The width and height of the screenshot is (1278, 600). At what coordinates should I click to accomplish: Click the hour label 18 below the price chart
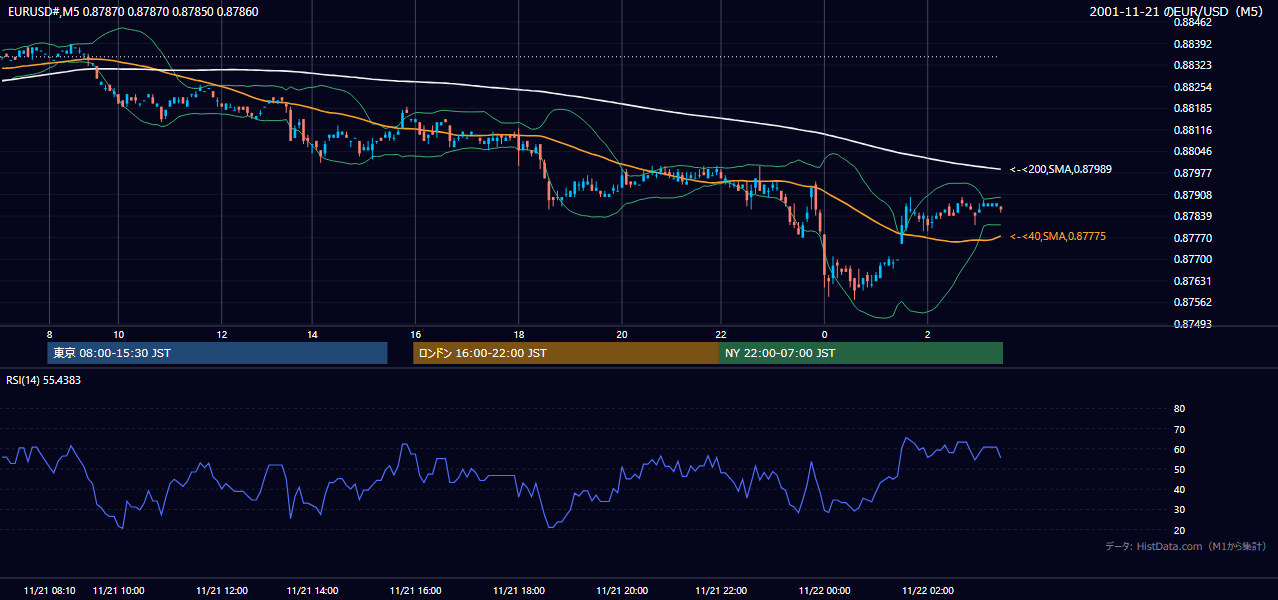(518, 334)
